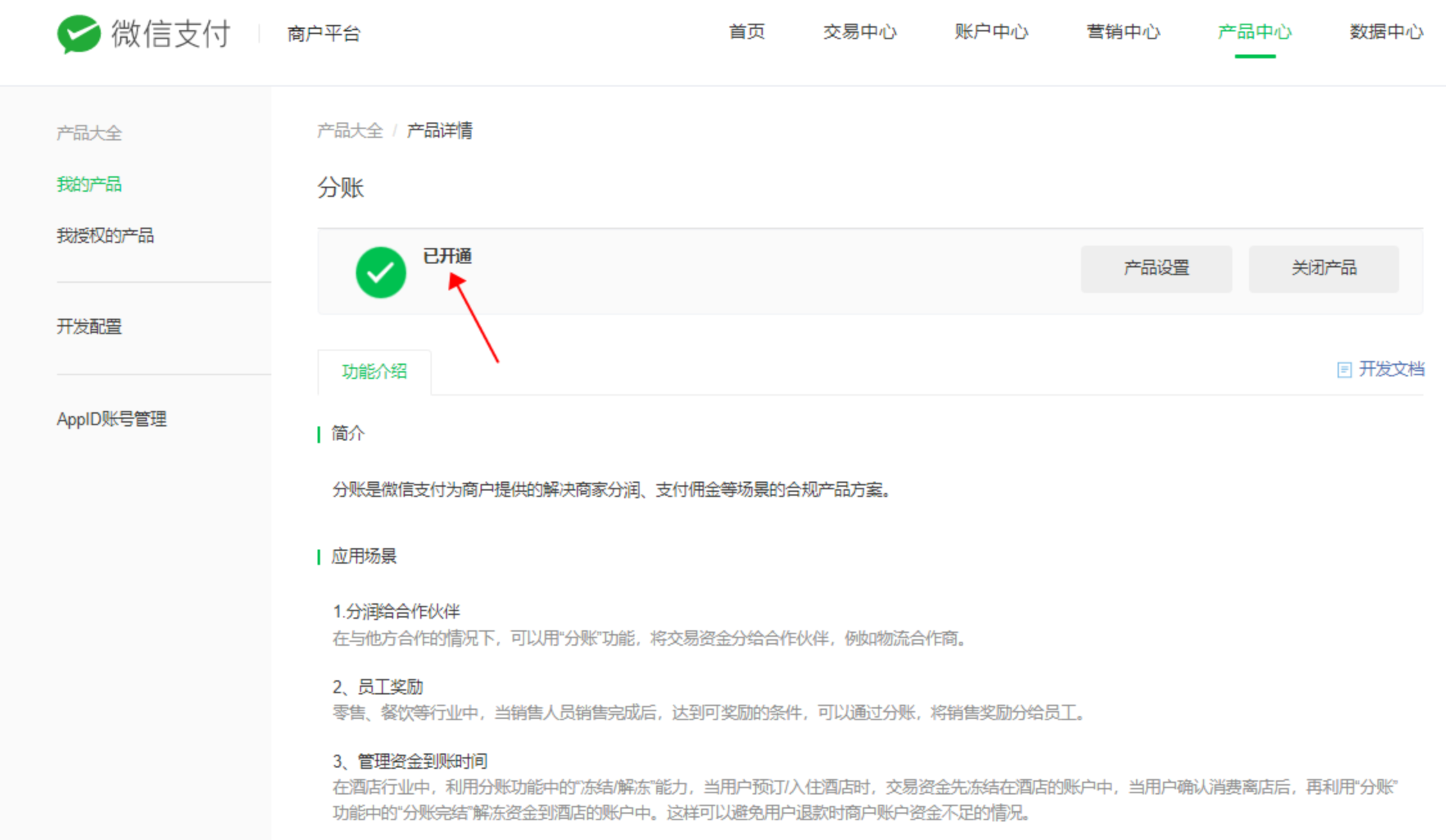Go to 我授权的产品 sidebar entry
Image resolution: width=1446 pixels, height=840 pixels.
tap(105, 235)
